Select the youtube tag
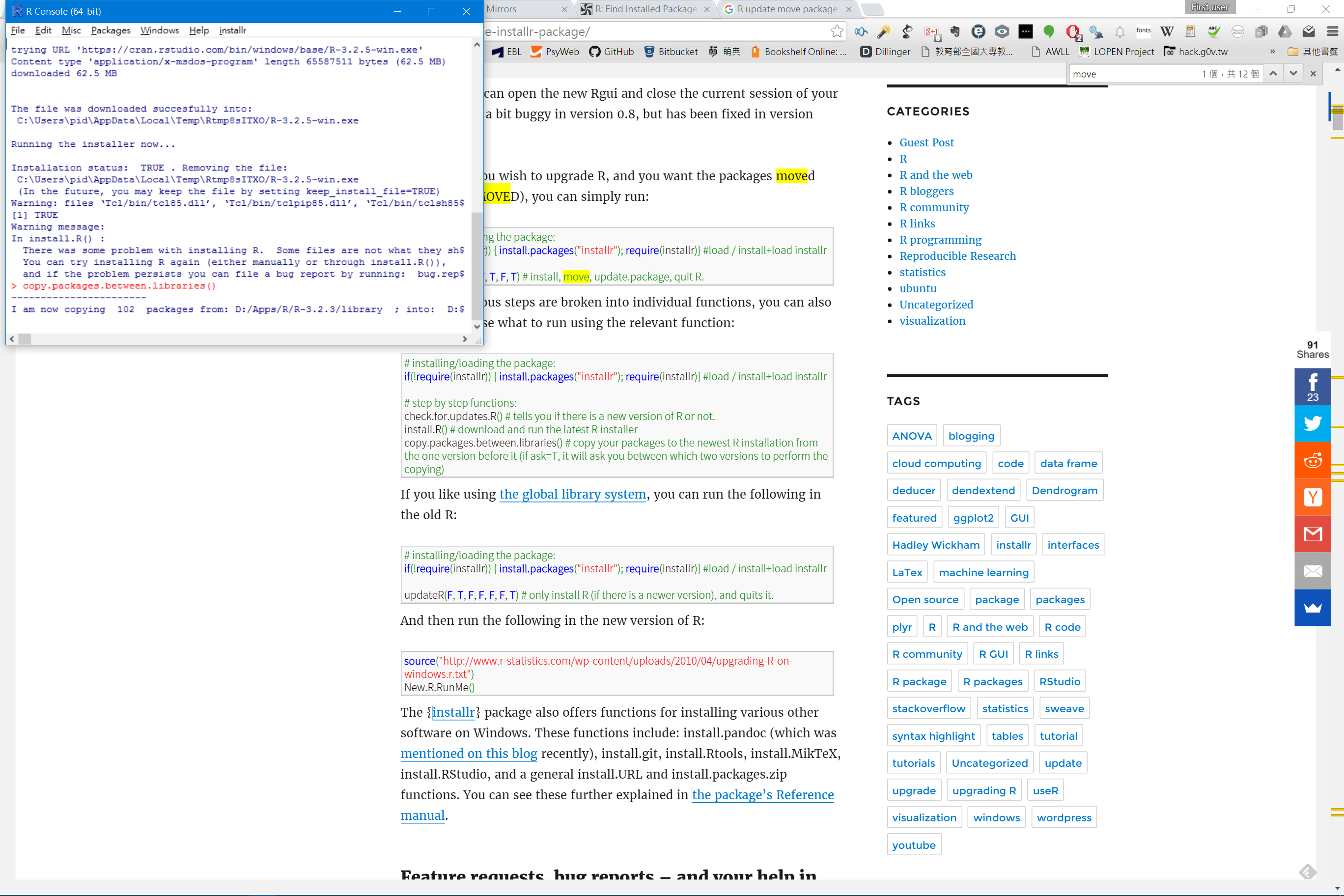The image size is (1344, 896). click(x=914, y=844)
